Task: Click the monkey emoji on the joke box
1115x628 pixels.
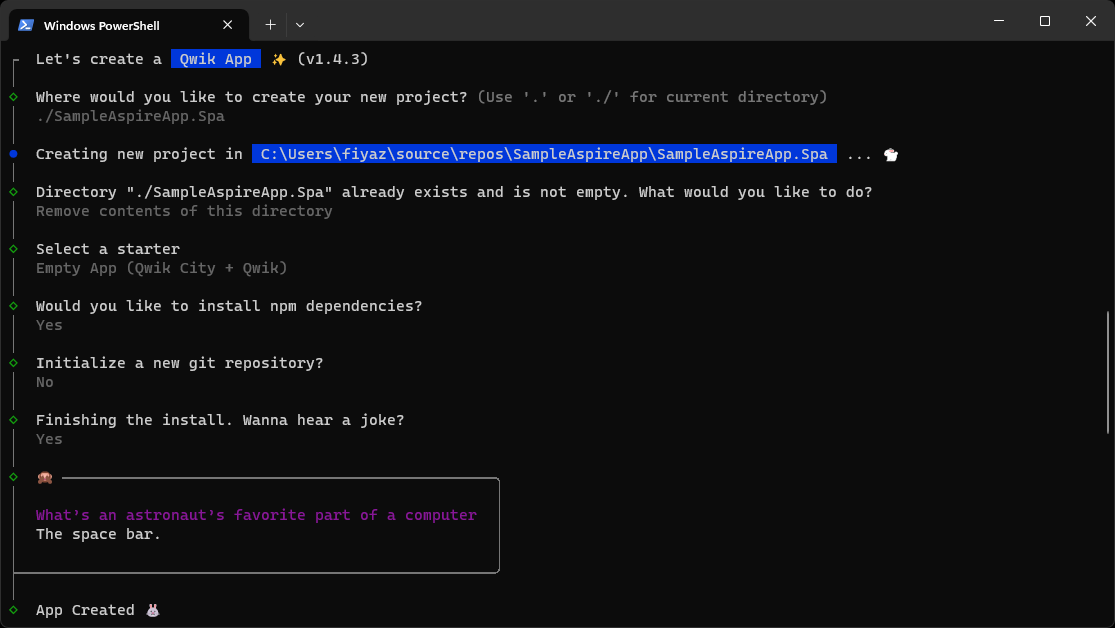Action: pos(45,477)
